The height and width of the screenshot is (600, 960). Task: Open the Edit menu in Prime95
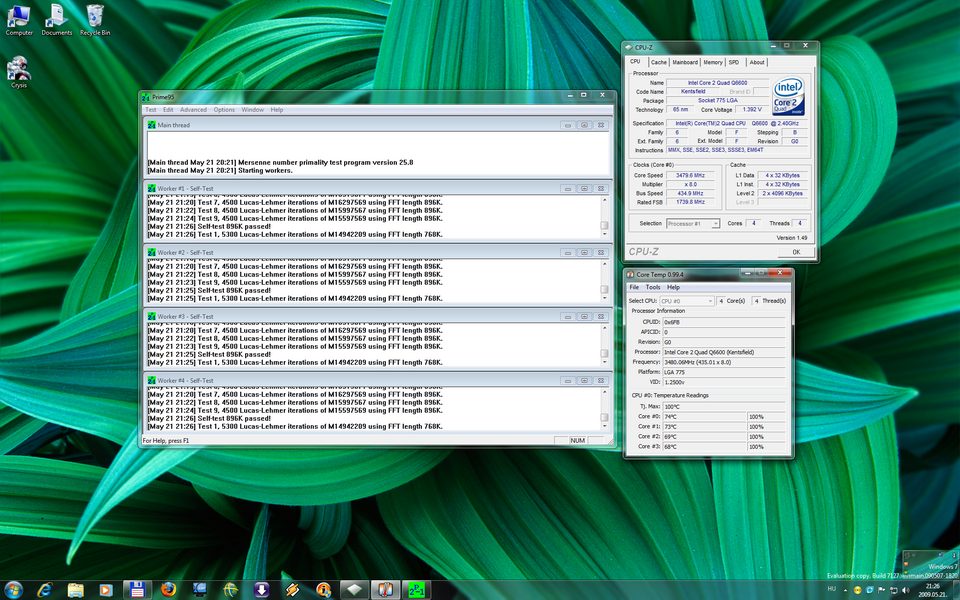click(x=168, y=110)
